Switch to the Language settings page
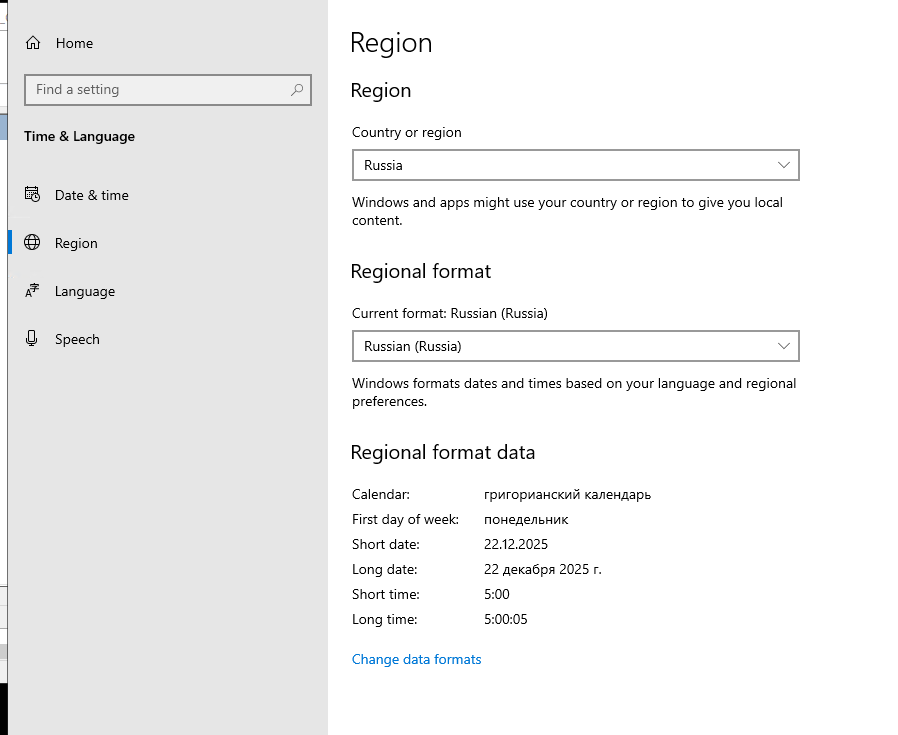Viewport: 898px width, 735px height. 85,291
